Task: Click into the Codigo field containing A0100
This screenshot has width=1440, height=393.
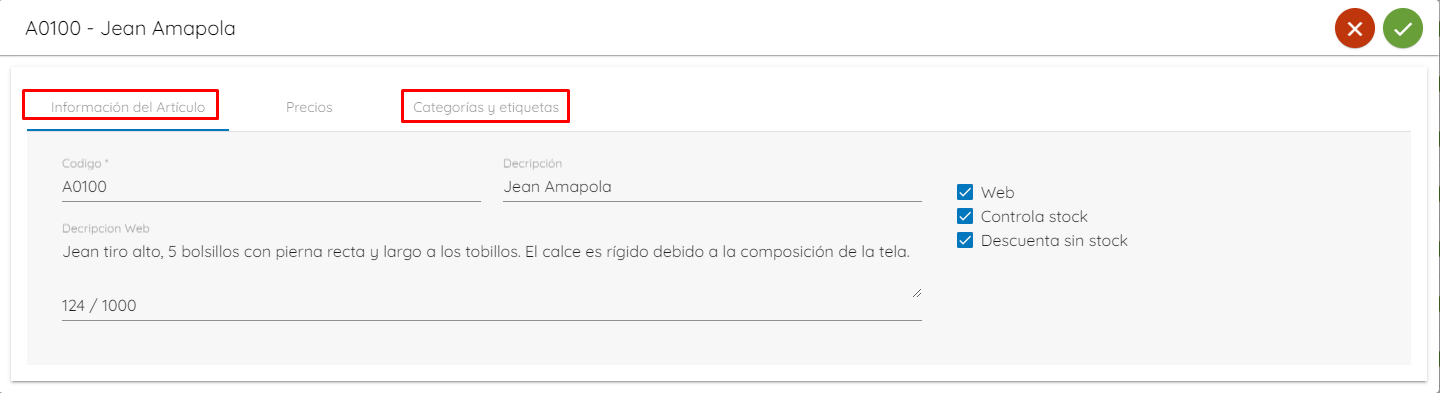Action: coord(271,187)
